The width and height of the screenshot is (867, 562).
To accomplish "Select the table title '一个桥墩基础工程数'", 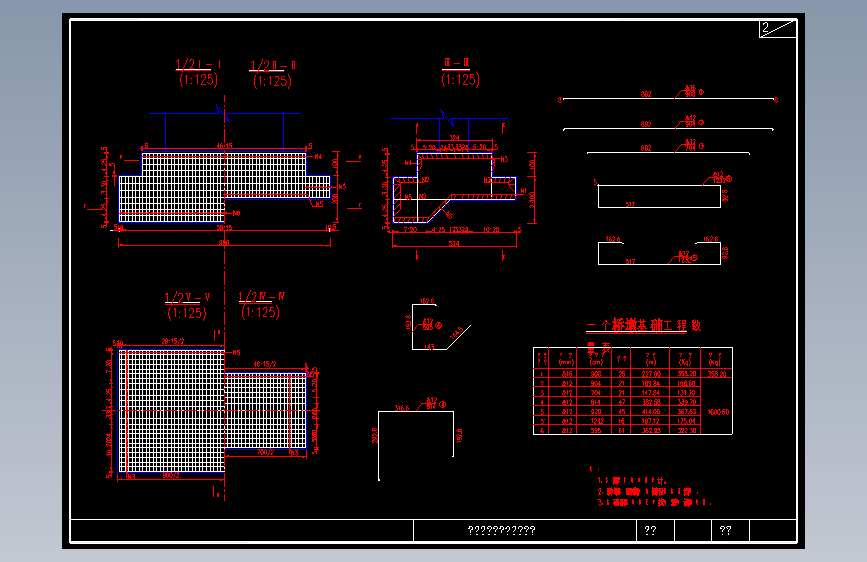I will tap(643, 326).
